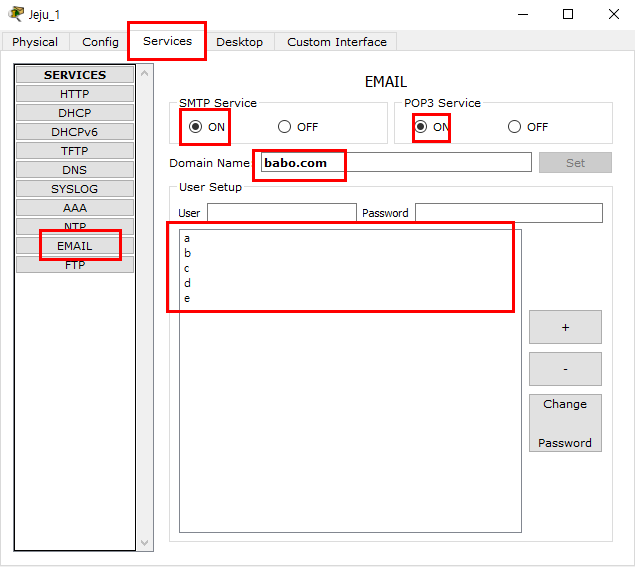Add a user with the plus button
635x567 pixels.
(565, 327)
